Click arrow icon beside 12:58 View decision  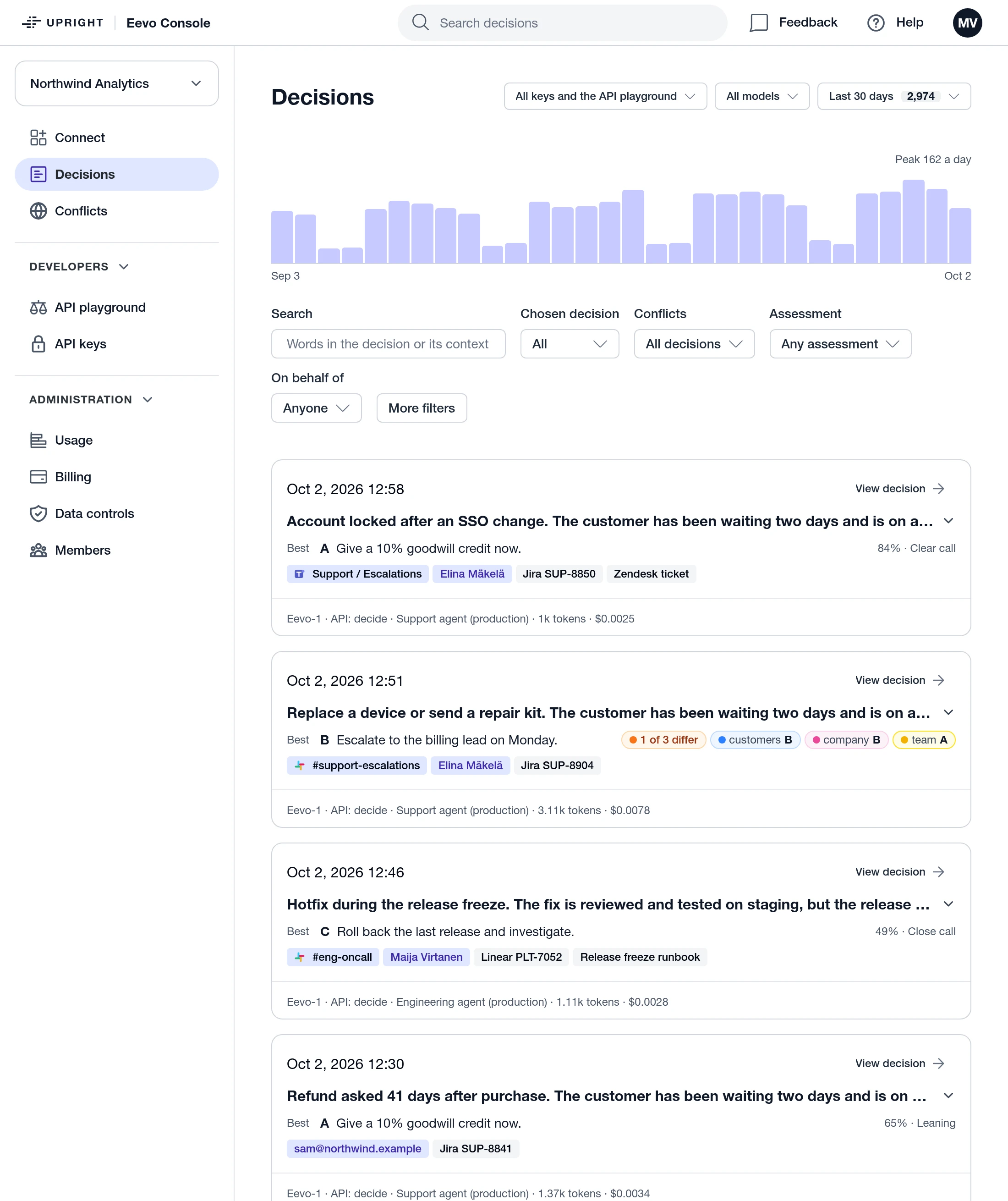[x=938, y=488]
